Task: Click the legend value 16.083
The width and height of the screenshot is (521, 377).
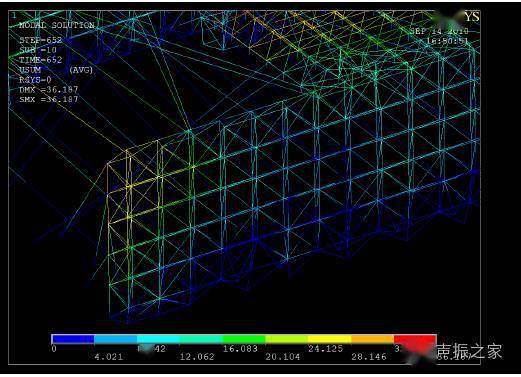Action: coord(240,349)
